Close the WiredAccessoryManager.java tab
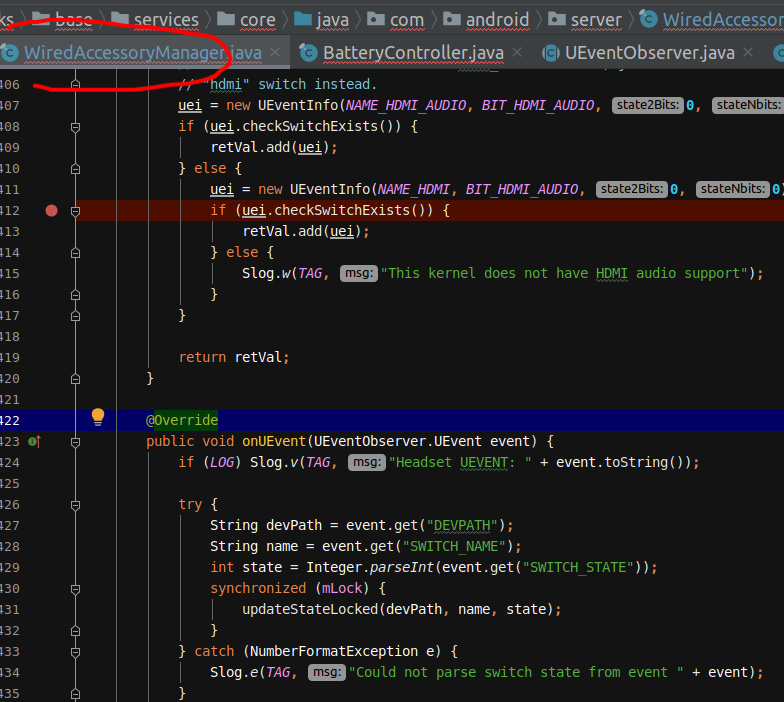This screenshot has height=702, width=784. (275, 52)
